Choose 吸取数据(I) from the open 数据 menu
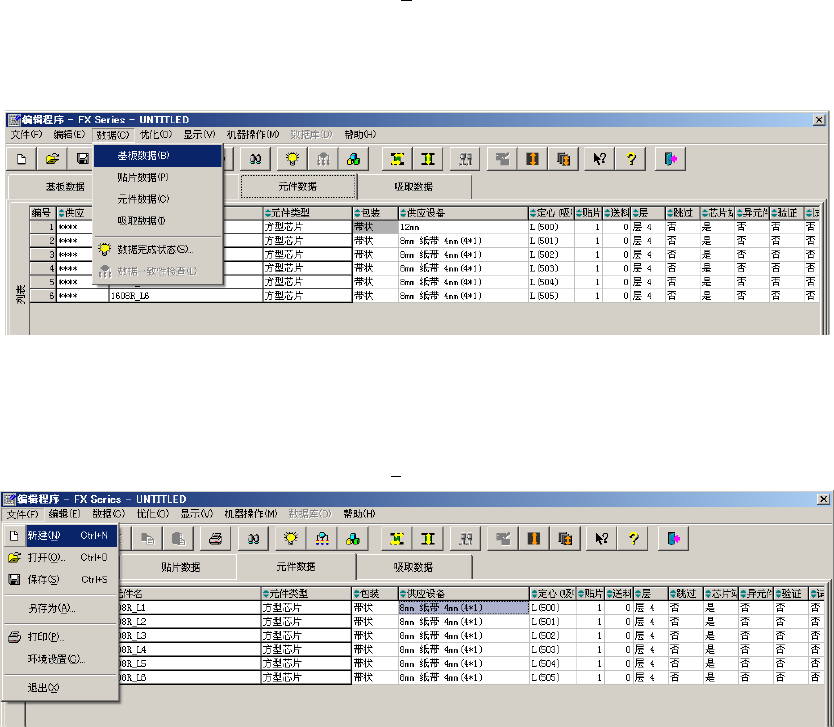 (158, 220)
